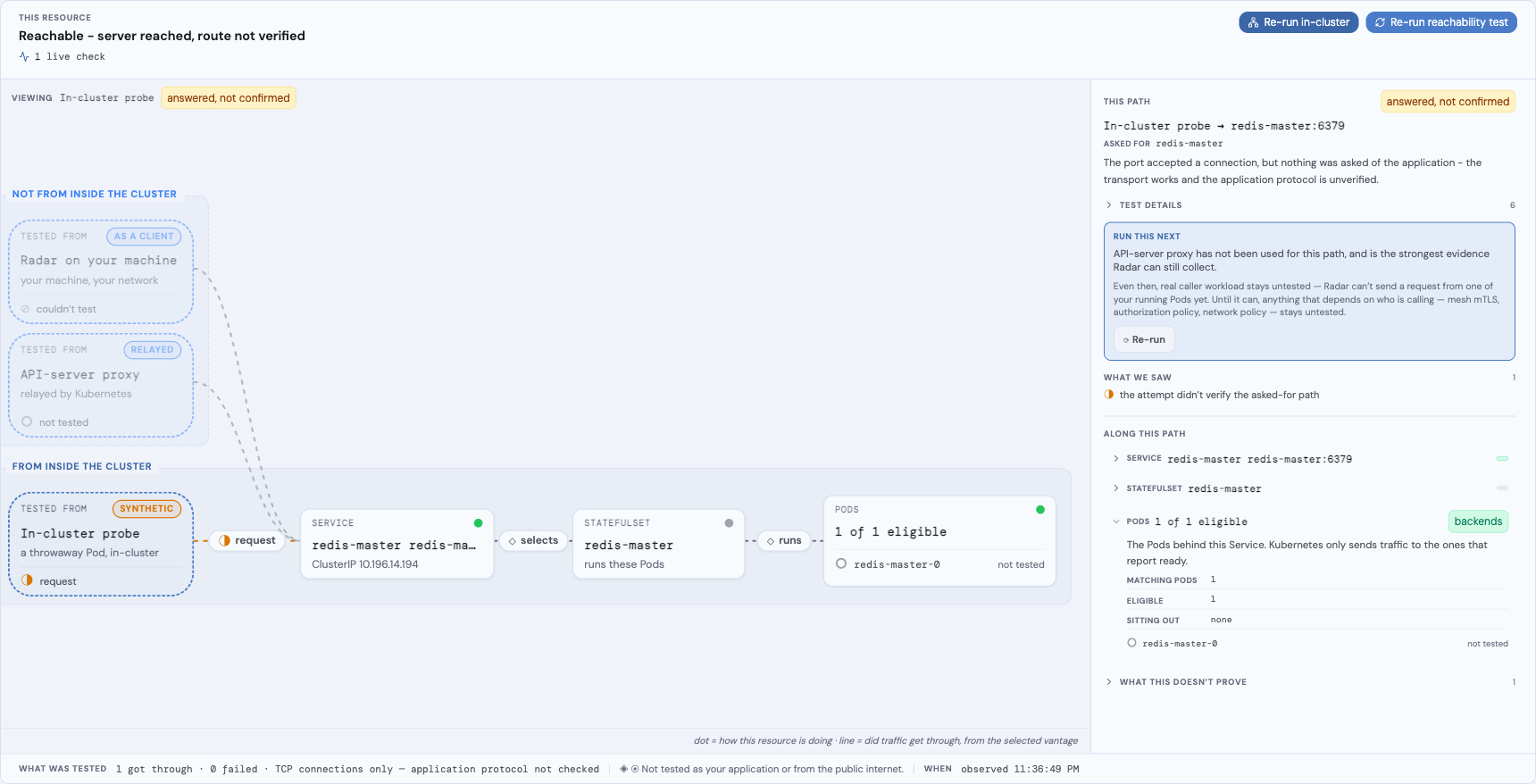Click the 'ASKED FOR redis-master' line
Screen dimensions: 1536x784
1163,144
